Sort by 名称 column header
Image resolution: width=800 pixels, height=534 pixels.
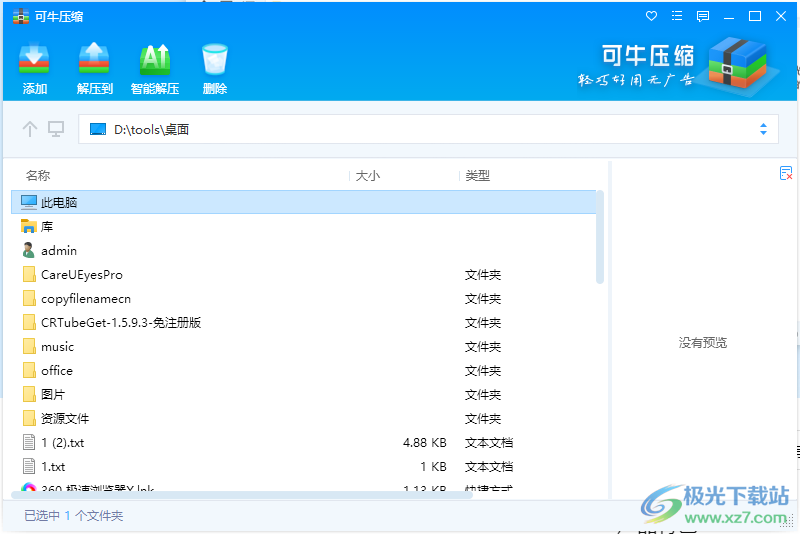pos(38,175)
